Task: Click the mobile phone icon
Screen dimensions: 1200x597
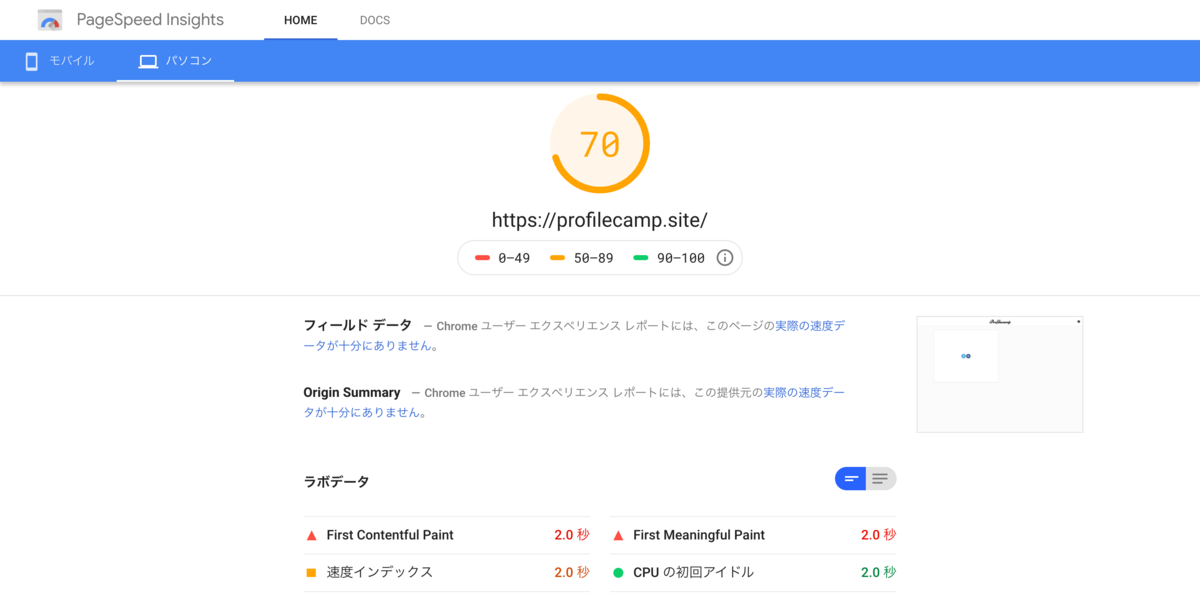Action: coord(31,62)
